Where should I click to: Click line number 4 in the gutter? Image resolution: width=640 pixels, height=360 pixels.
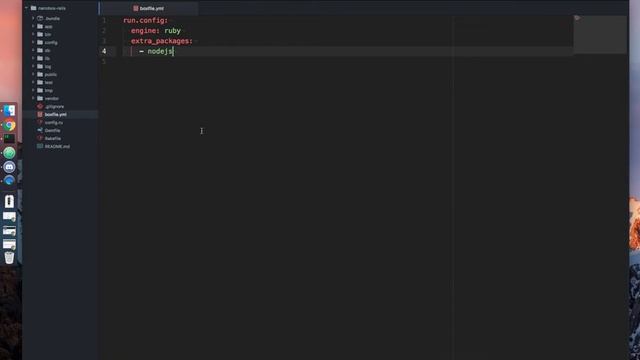pyautogui.click(x=104, y=51)
